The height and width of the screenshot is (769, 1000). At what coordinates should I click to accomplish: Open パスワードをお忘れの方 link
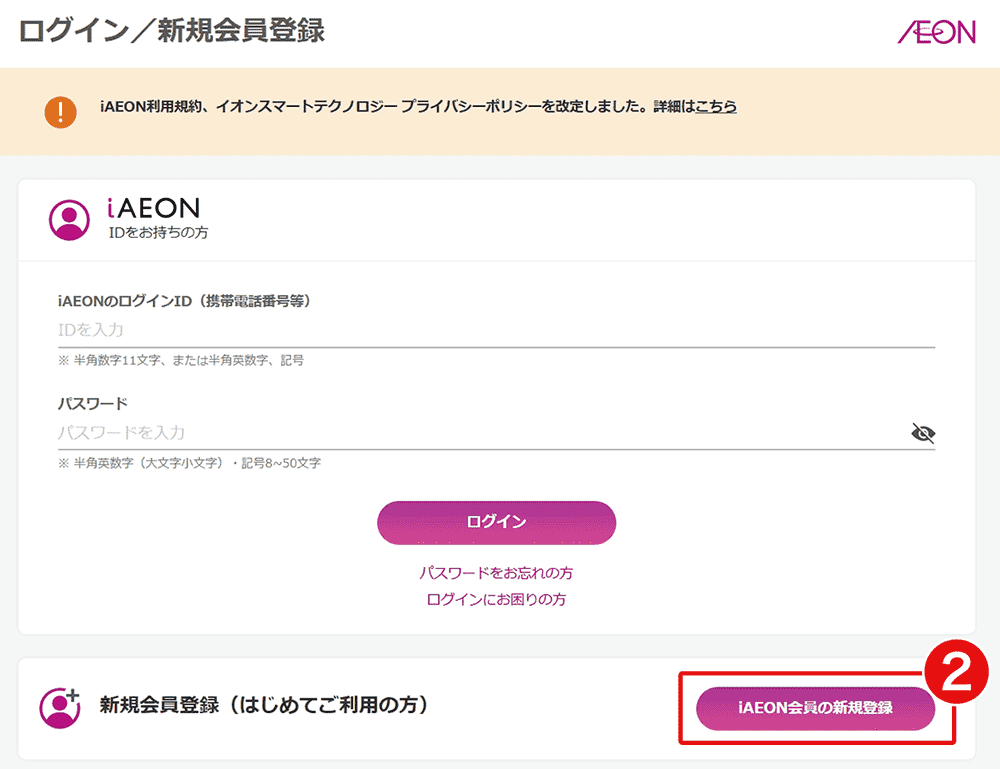pos(496,573)
